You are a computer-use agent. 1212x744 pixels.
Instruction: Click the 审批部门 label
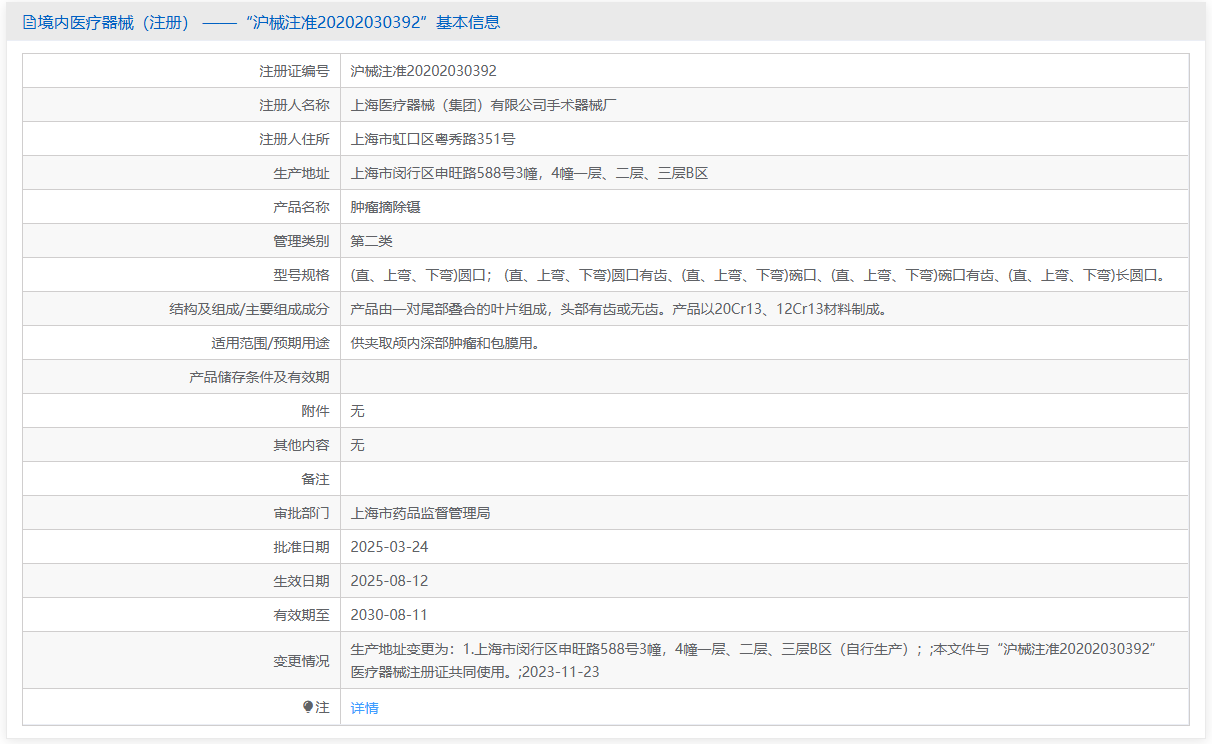(x=301, y=513)
